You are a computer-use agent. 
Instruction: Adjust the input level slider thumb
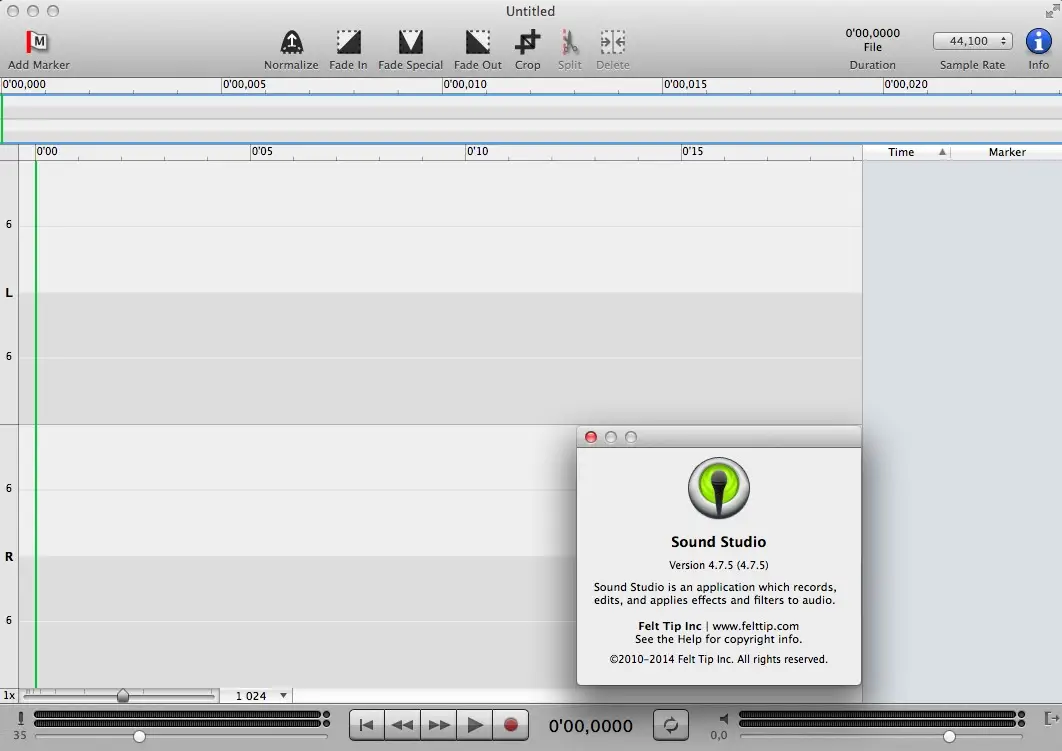click(x=139, y=736)
